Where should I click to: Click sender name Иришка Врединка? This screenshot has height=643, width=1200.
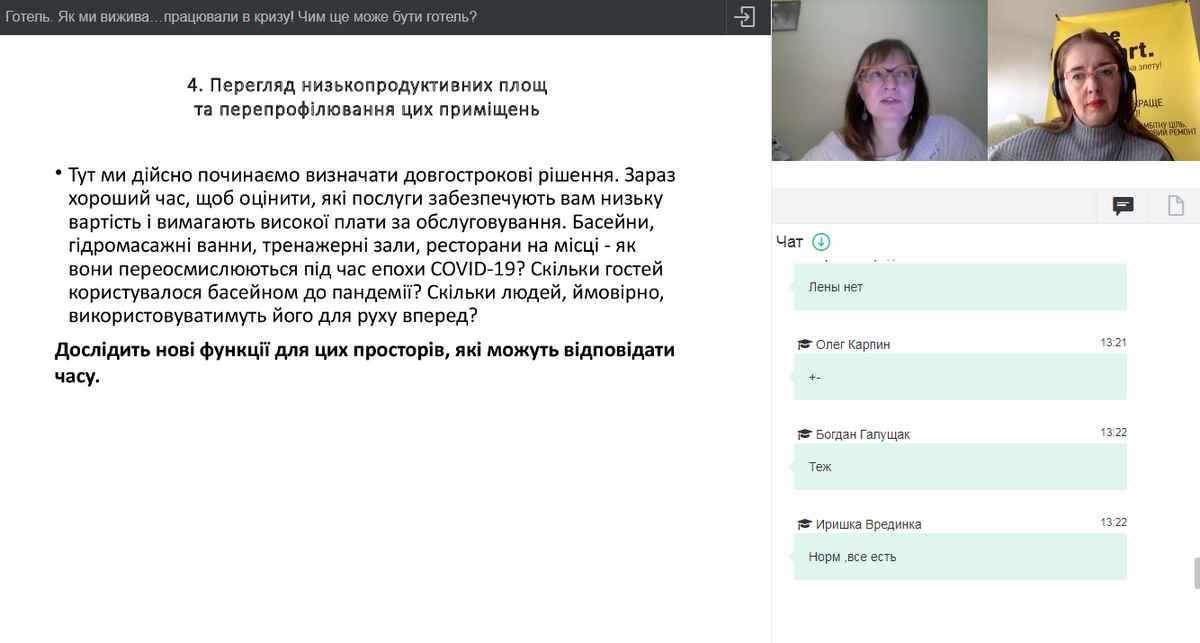868,524
